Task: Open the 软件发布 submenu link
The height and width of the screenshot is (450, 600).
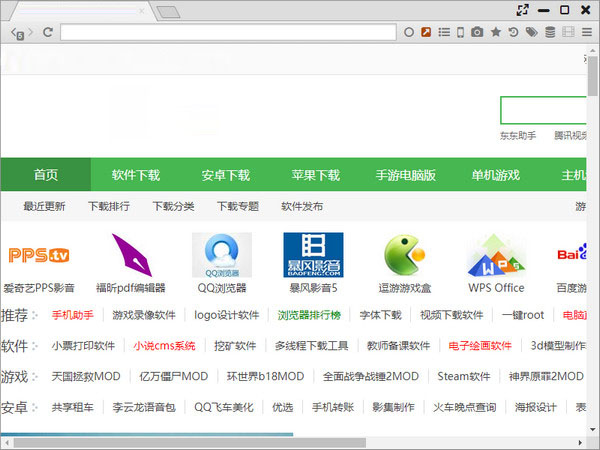Action: tap(302, 206)
